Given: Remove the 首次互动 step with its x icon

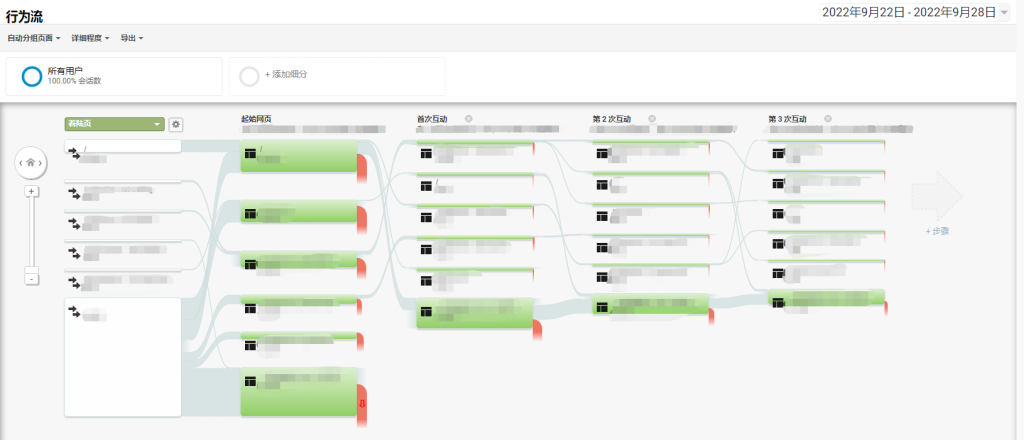Looking at the screenshot, I should click(x=468, y=119).
